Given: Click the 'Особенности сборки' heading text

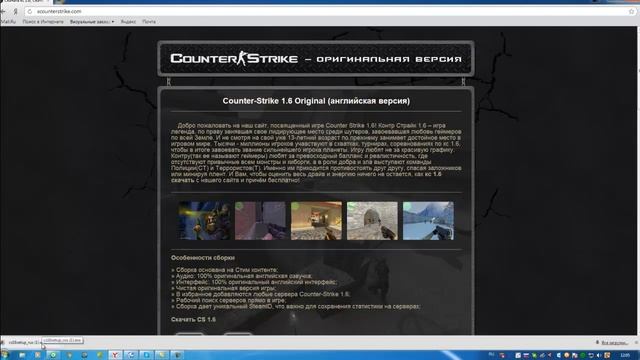Looking at the screenshot, I should [202, 258].
